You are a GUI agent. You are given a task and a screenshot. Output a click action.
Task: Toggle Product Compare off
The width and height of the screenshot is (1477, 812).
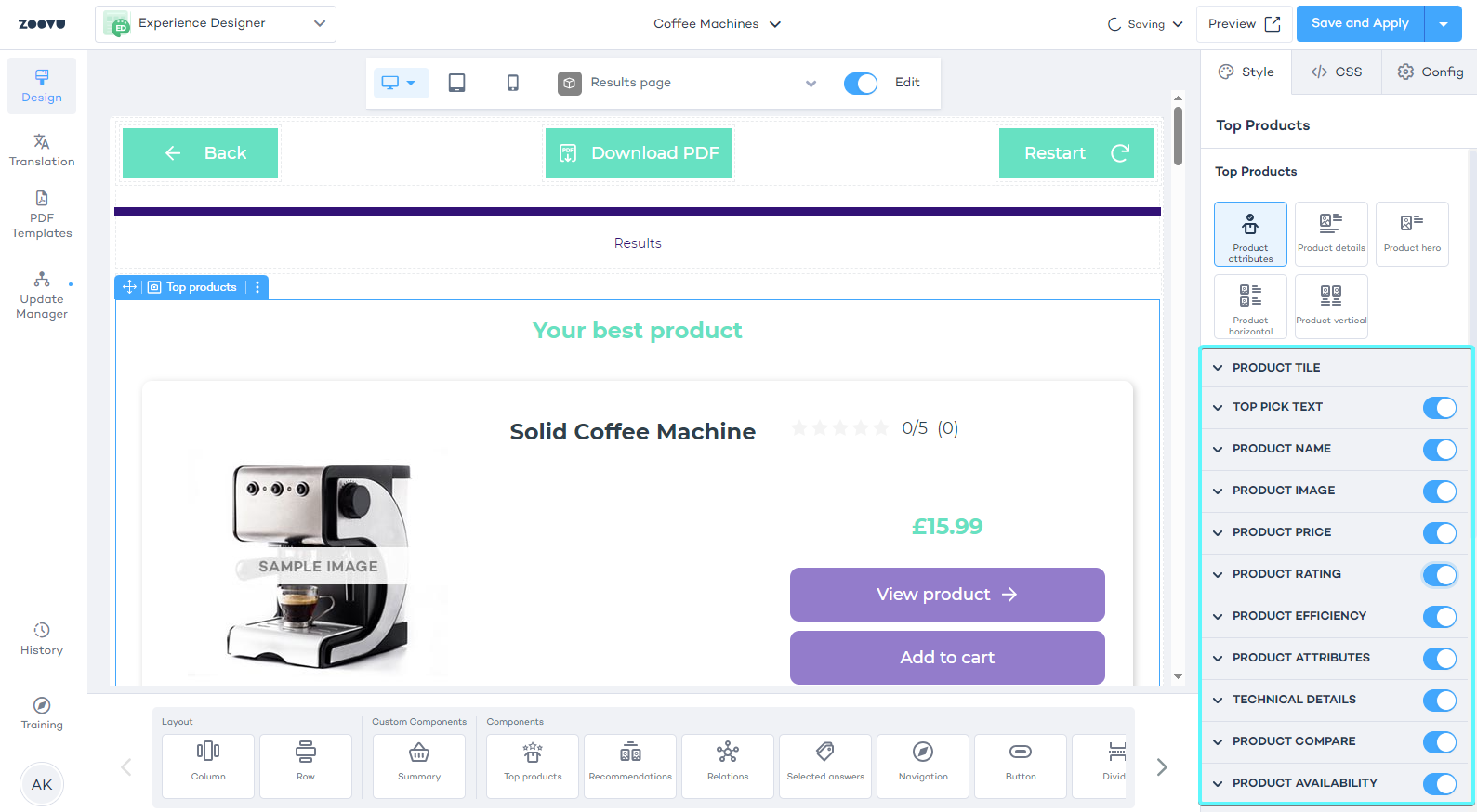point(1439,742)
